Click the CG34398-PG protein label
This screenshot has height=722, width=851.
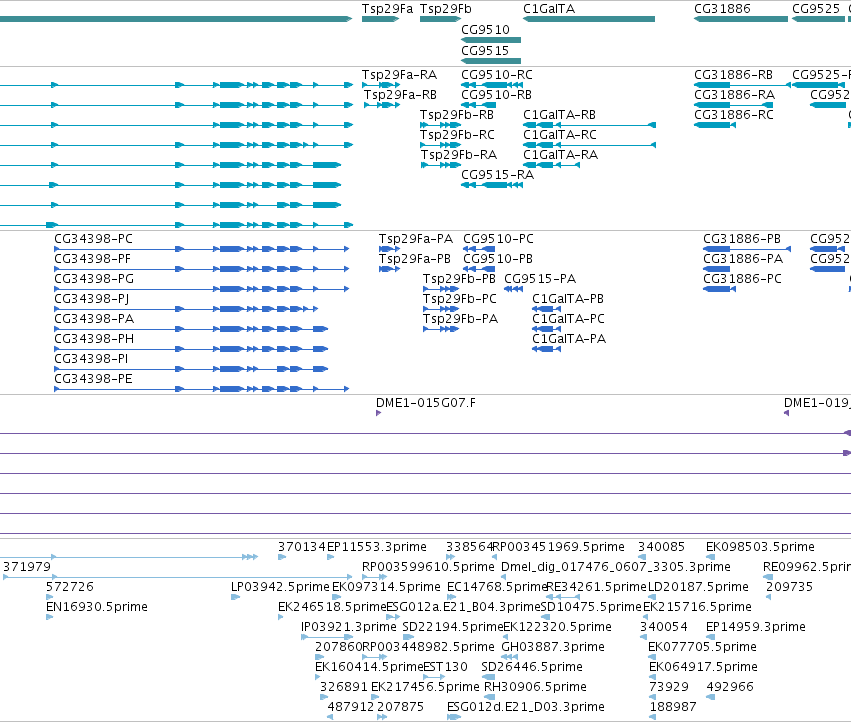click(x=94, y=280)
